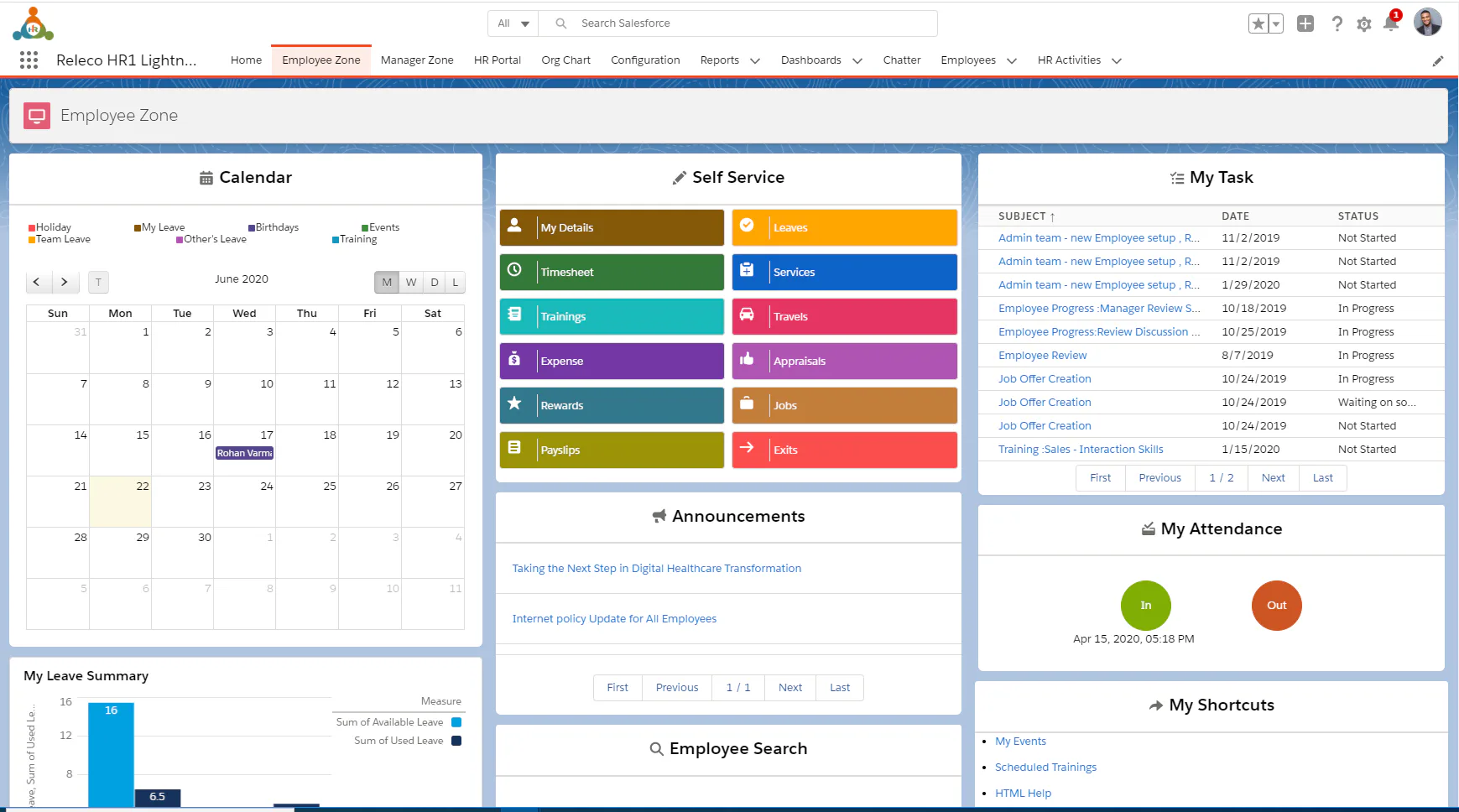The image size is (1459, 812).
Task: Open the Rewards tile
Action: [612, 405]
